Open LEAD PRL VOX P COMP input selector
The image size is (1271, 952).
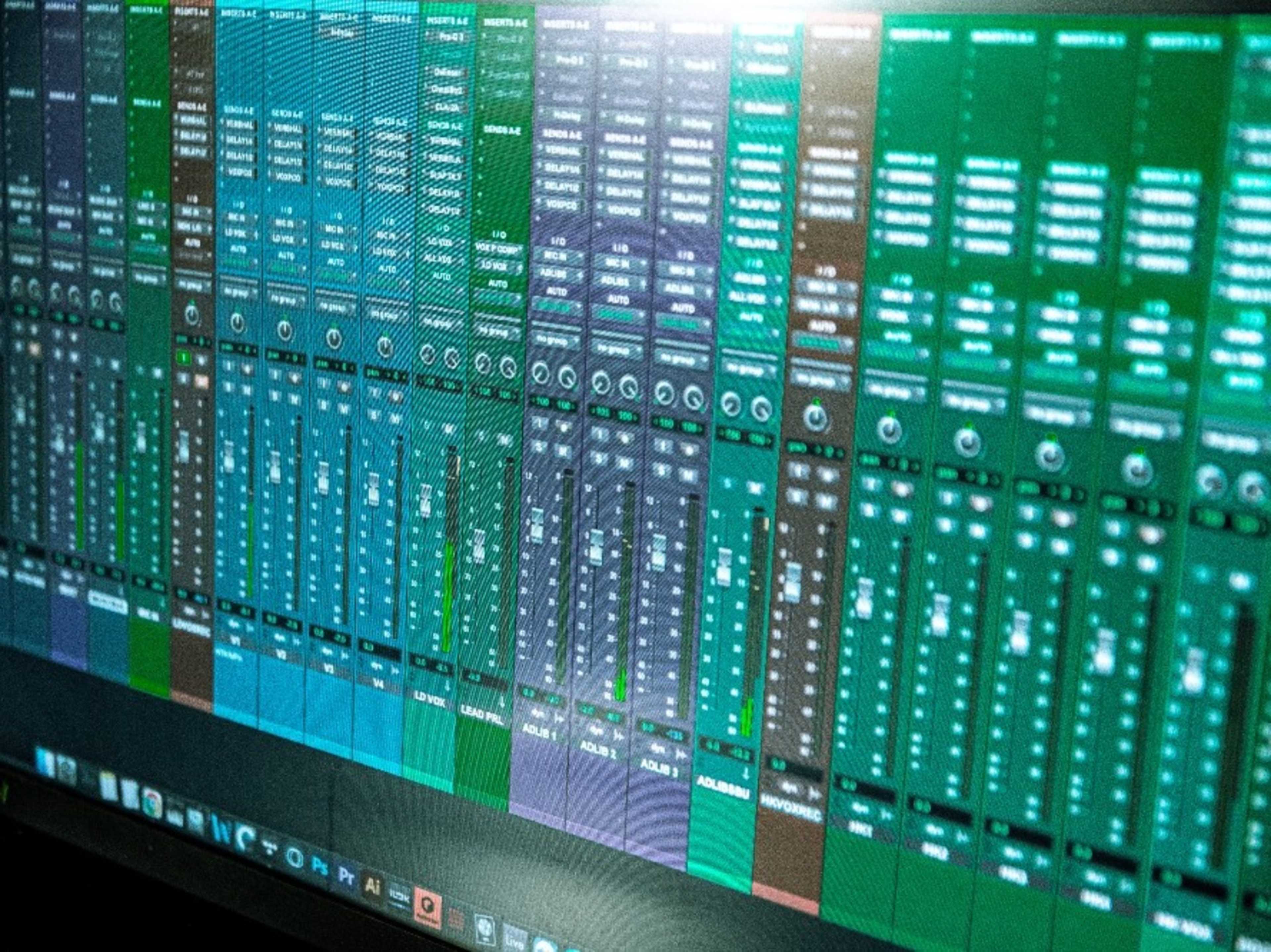pyautogui.click(x=498, y=250)
